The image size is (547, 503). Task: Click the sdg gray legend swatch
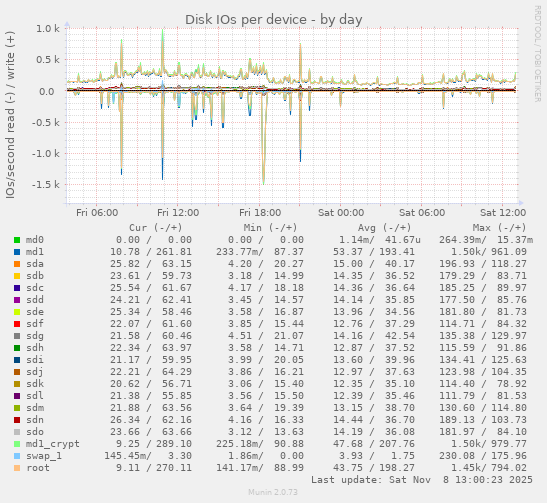point(17,336)
